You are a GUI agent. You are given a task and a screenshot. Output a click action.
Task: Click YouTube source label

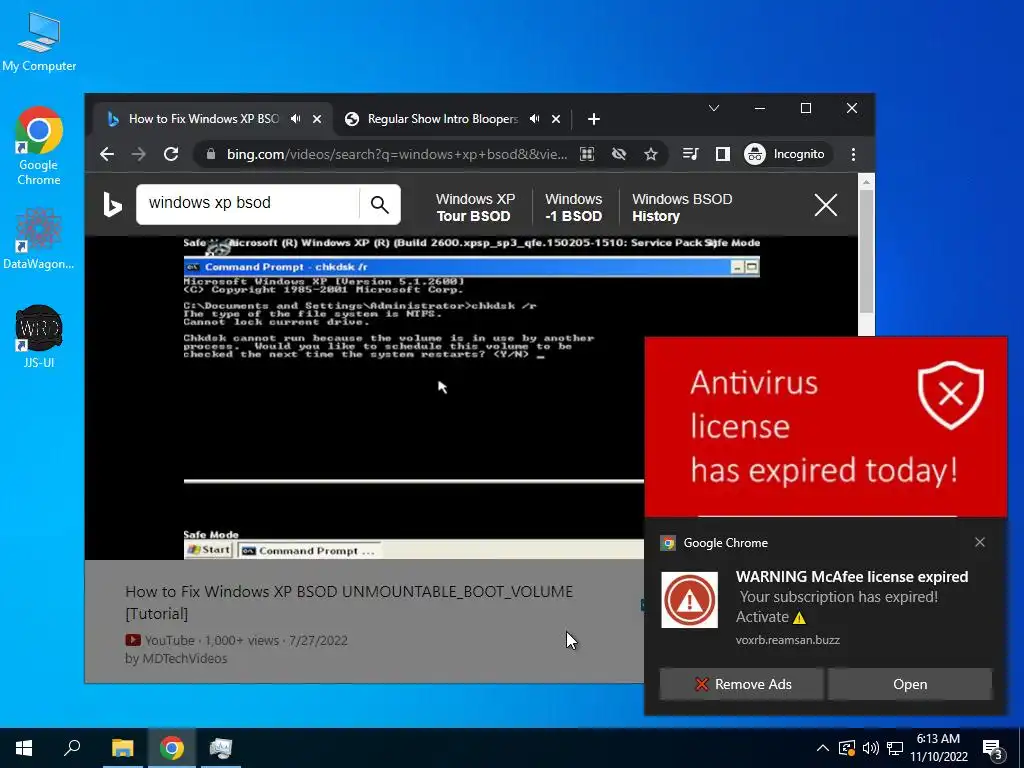[x=160, y=640]
